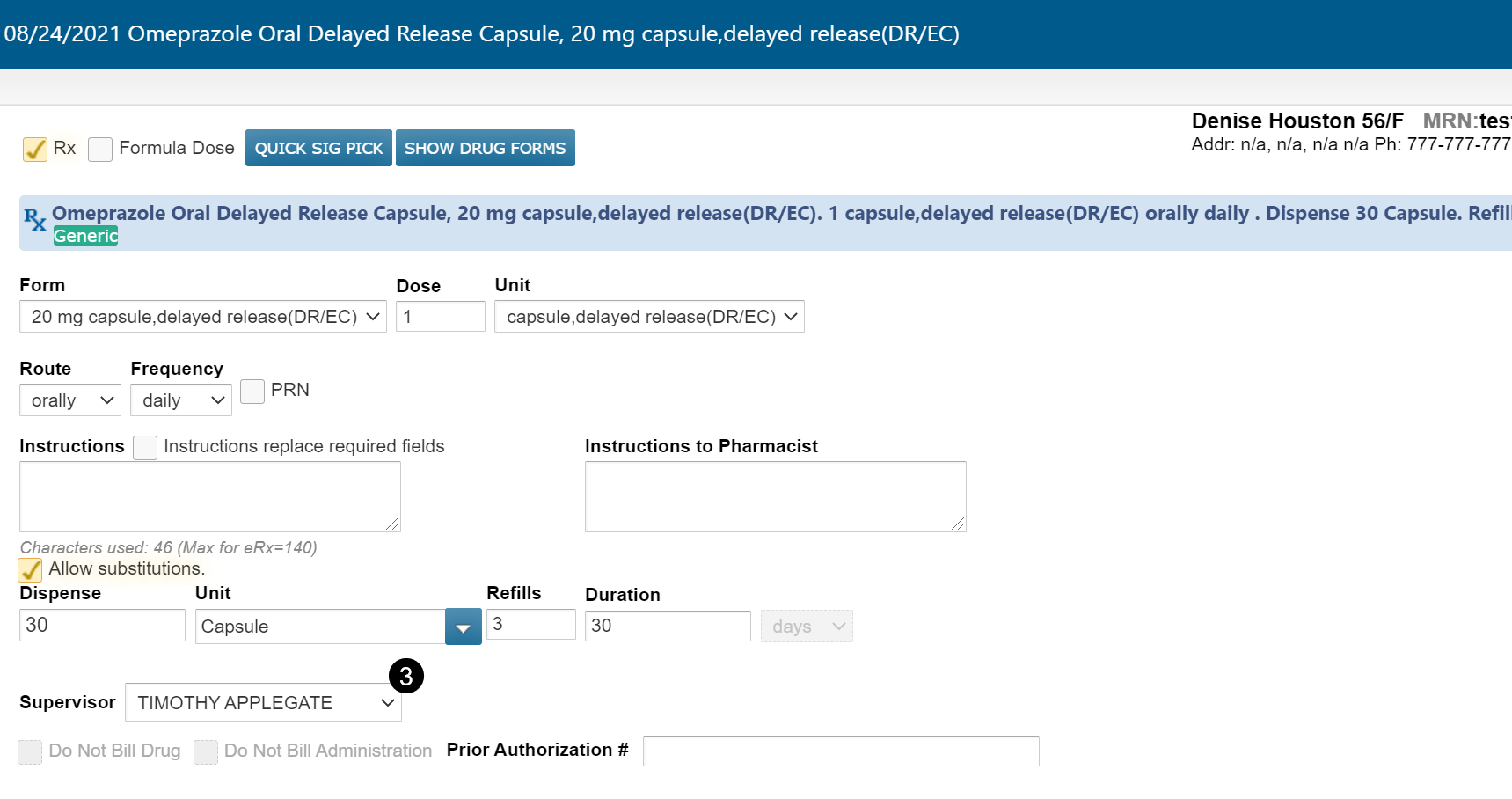Click into the Dose input field
Viewport: 1512px width, 799px height.
[x=441, y=317]
